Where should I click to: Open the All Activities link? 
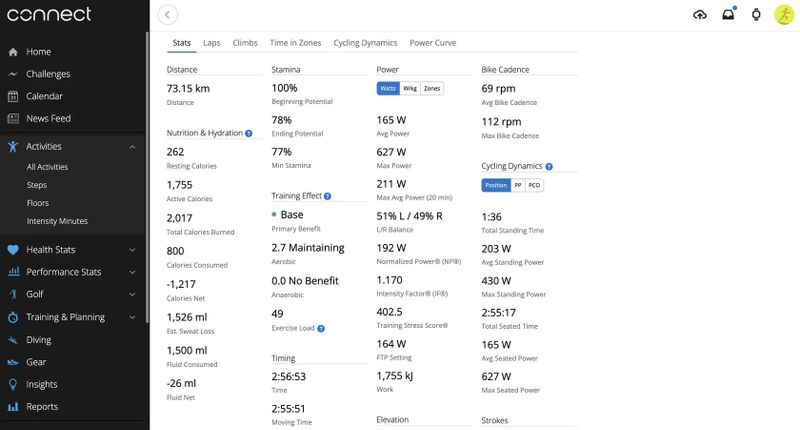pos(47,167)
